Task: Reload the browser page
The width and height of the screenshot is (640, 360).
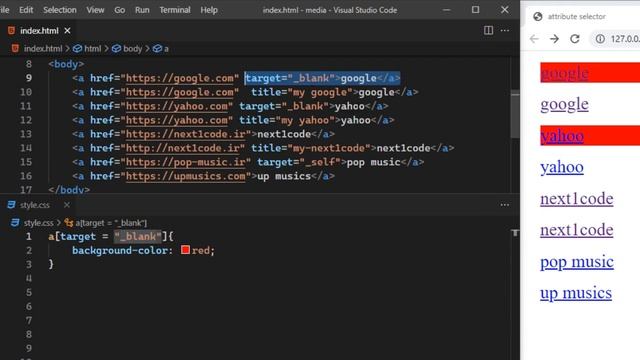Action: [x=575, y=39]
